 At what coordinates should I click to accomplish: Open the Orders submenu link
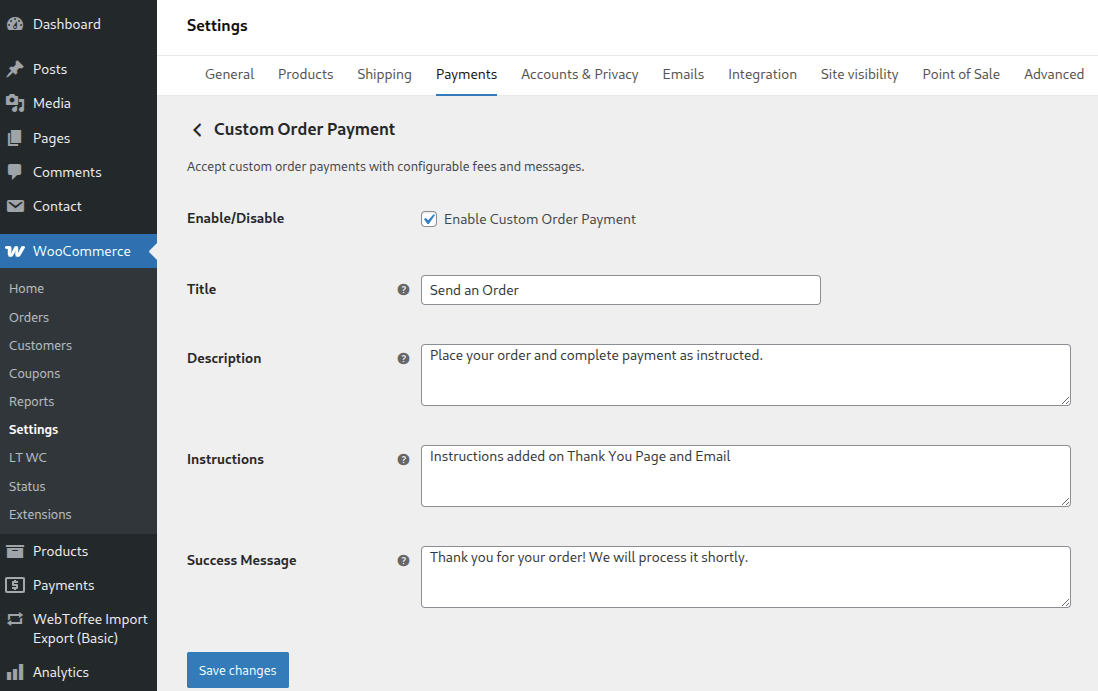(x=29, y=318)
